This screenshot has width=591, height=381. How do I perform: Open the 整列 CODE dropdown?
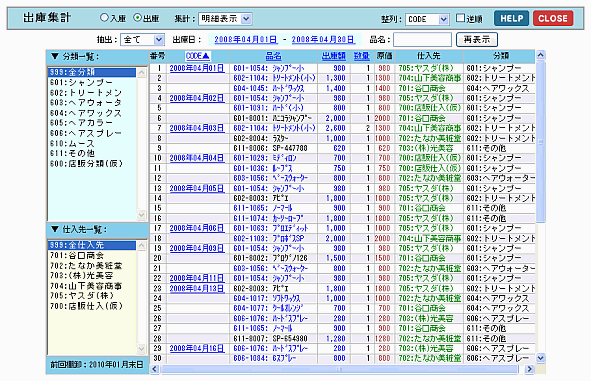[427, 19]
